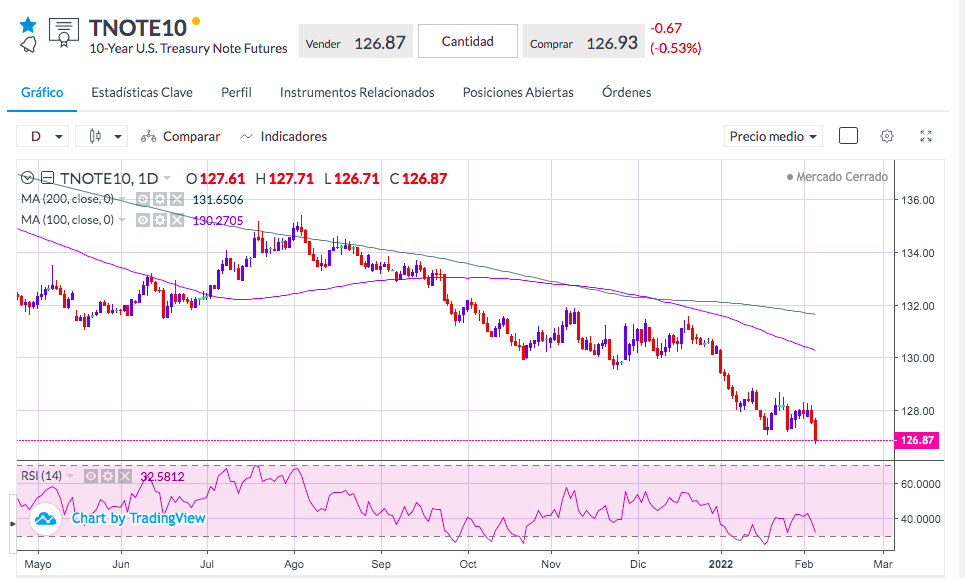
Task: Open the D timeframe dropdown
Action: pyautogui.click(x=41, y=136)
